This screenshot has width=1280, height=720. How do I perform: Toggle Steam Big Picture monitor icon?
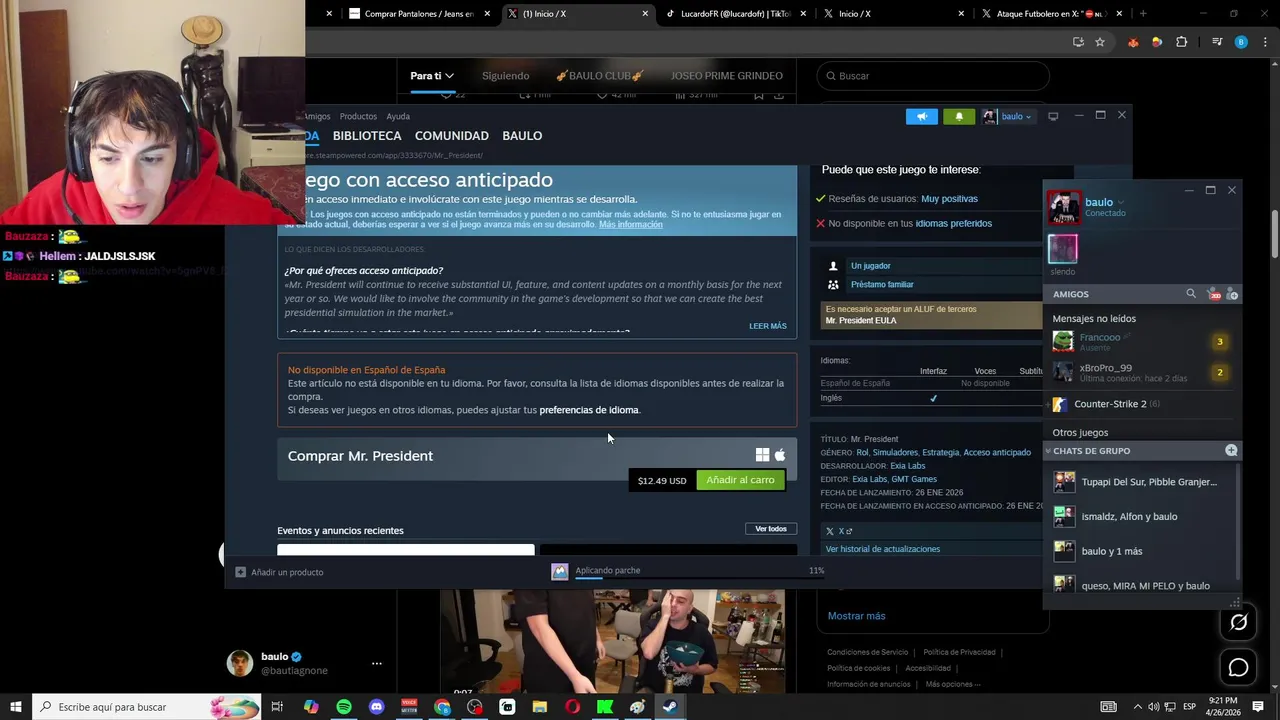[1053, 116]
